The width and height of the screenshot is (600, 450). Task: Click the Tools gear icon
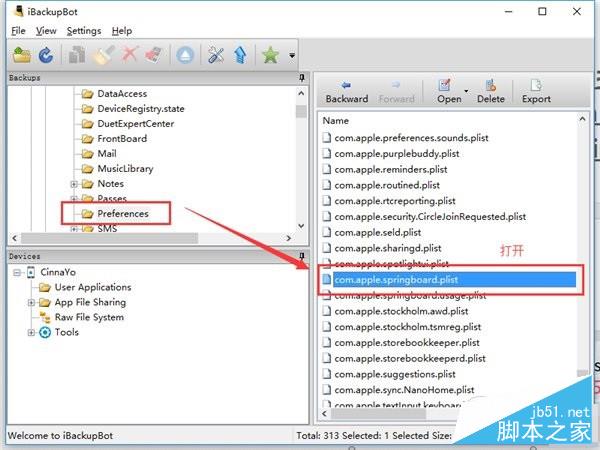pos(45,333)
